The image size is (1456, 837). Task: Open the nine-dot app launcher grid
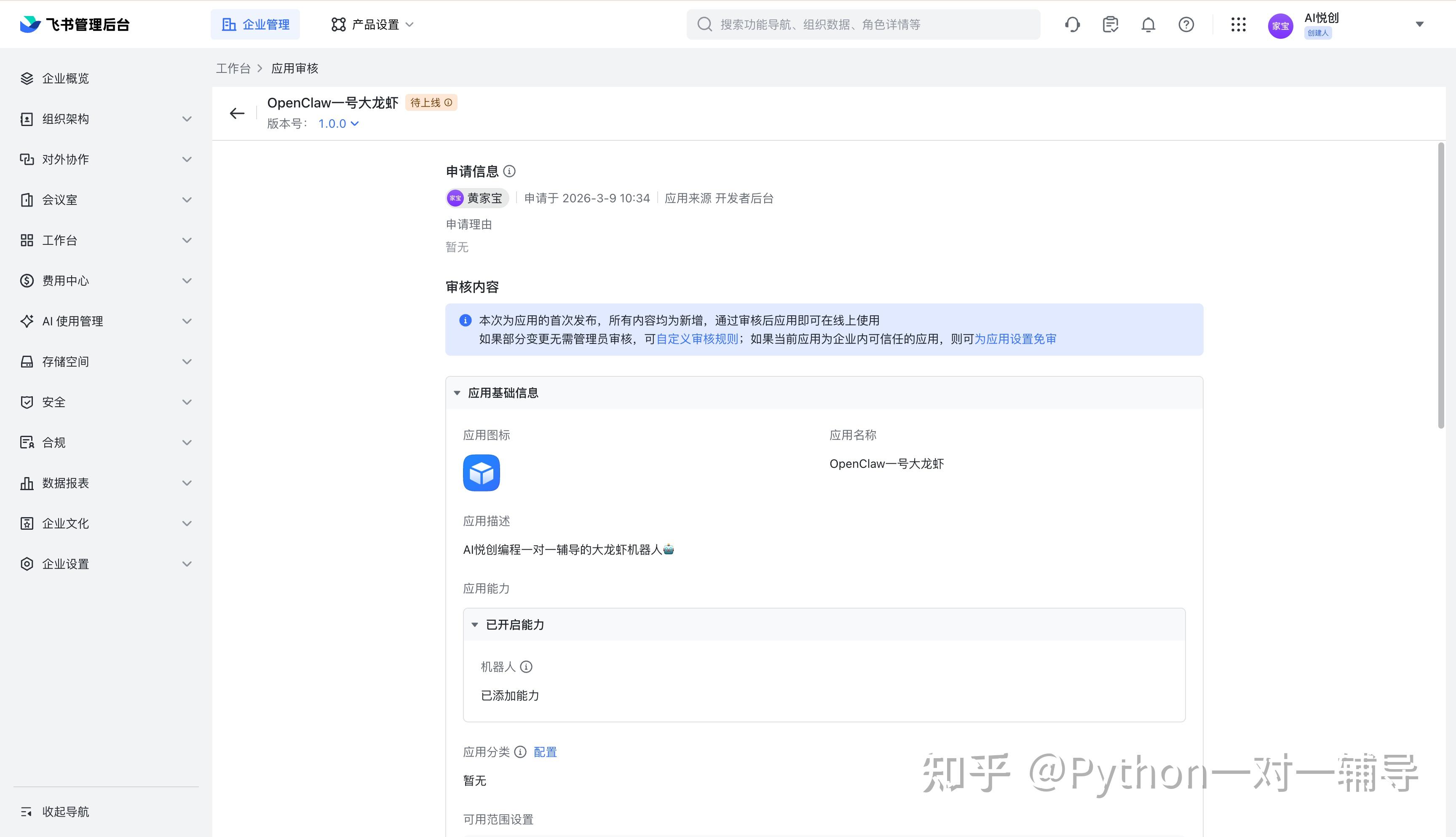1238,25
